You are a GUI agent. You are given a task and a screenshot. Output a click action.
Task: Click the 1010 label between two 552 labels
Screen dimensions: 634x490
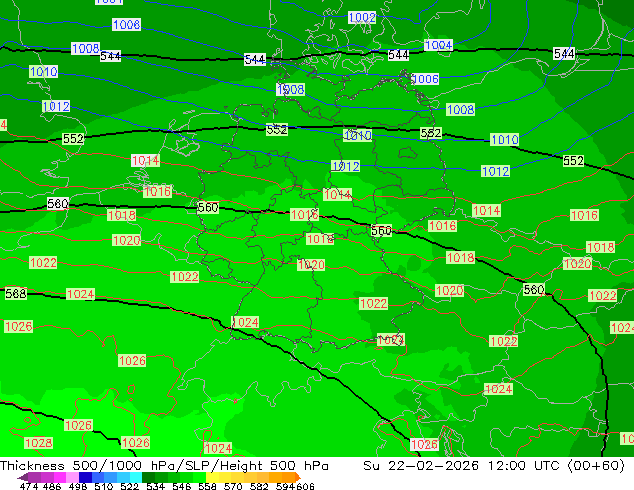coord(357,135)
